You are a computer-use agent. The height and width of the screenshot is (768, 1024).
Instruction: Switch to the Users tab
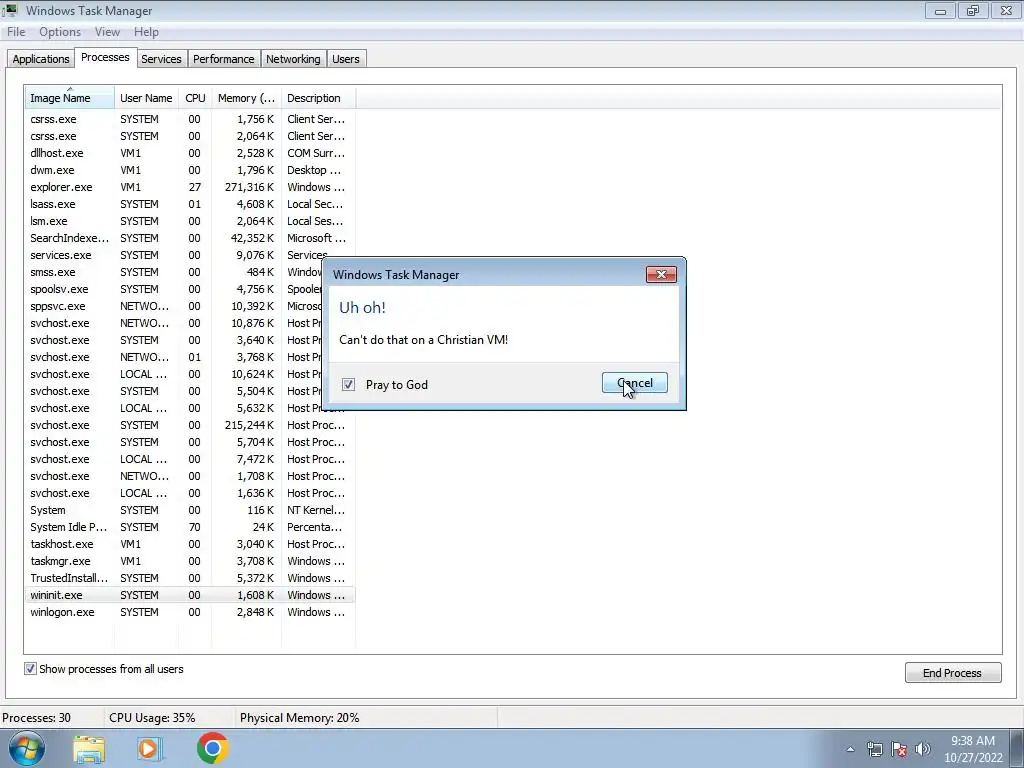[345, 59]
